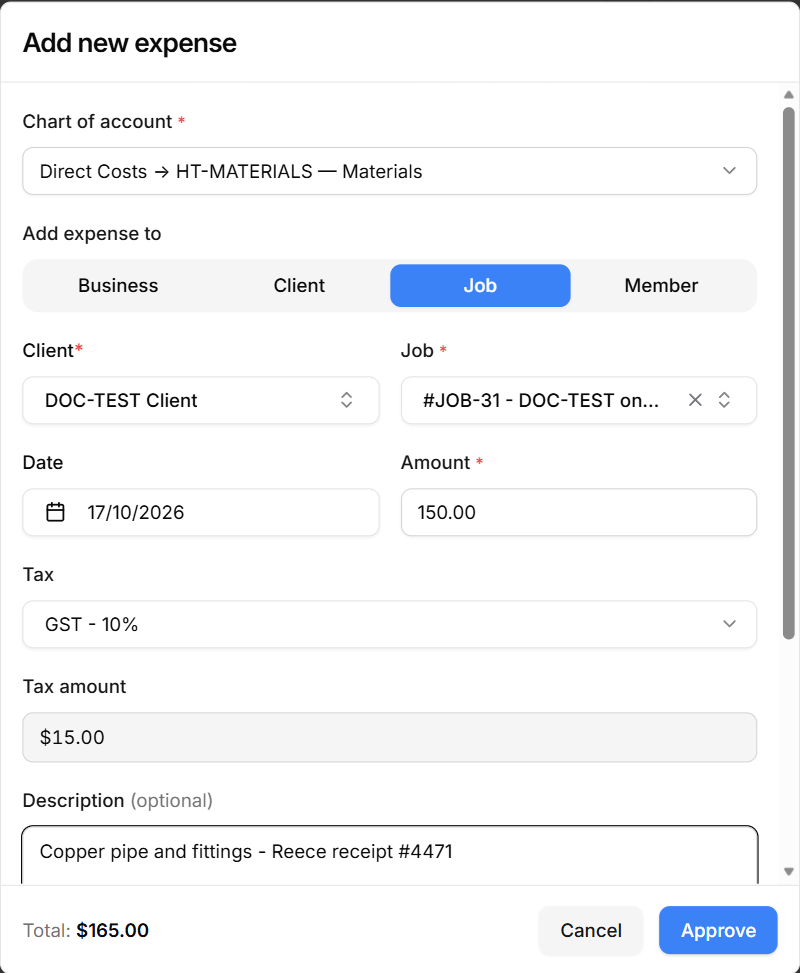Click the 'Add new expense' heading
800x973 pixels.
[x=130, y=43]
